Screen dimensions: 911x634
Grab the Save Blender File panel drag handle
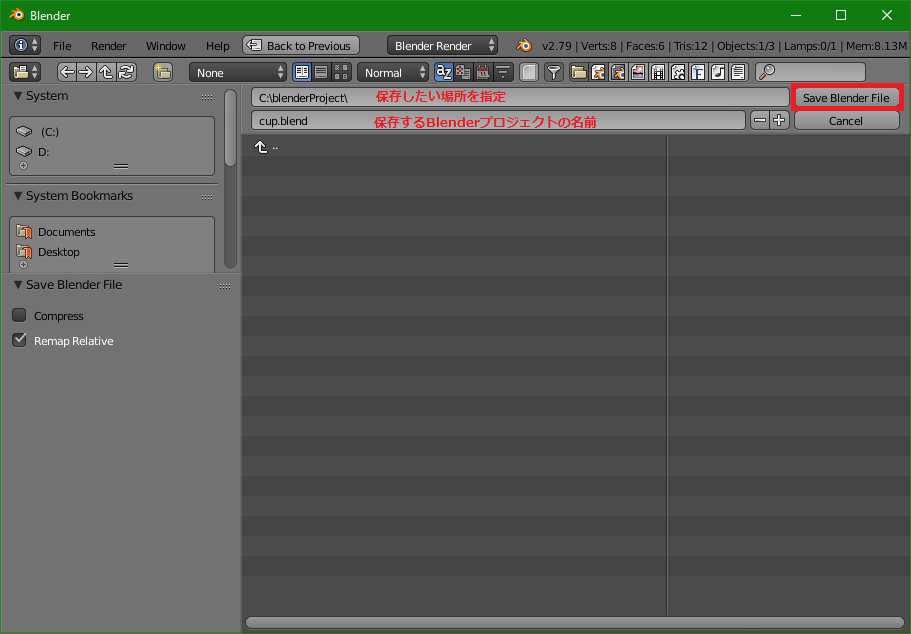[225, 286]
